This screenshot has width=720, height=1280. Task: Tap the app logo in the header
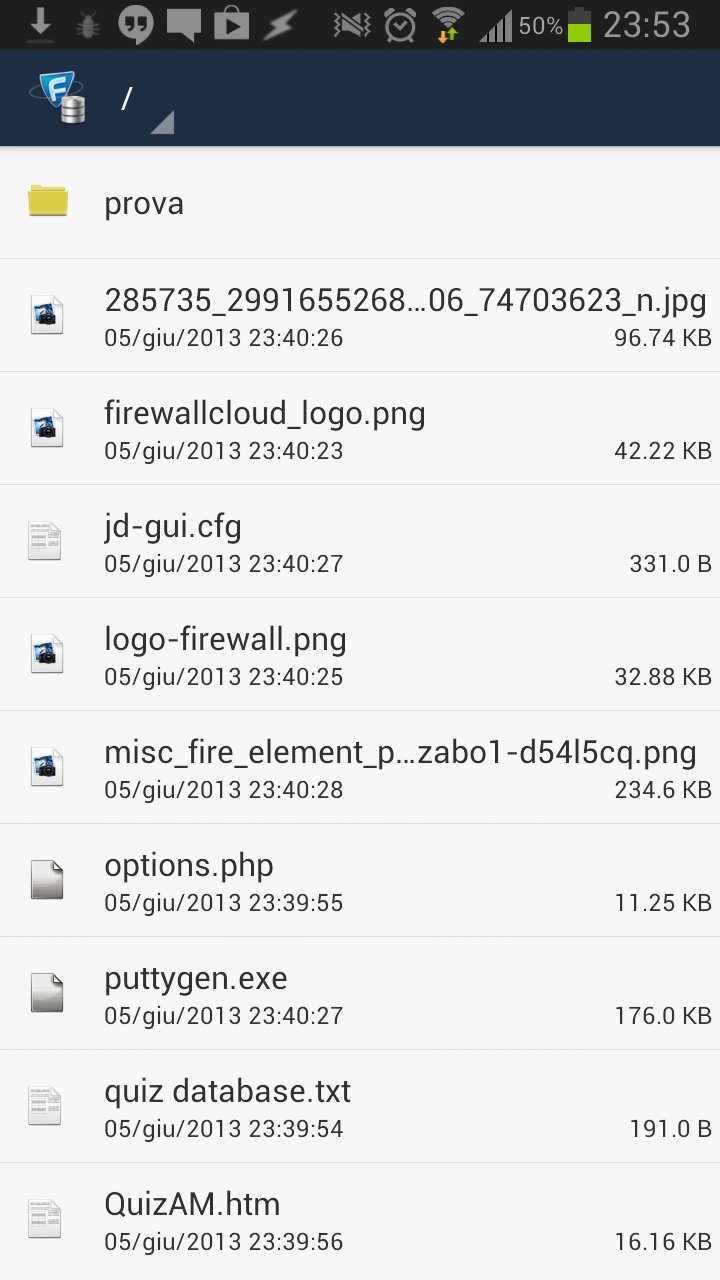click(x=58, y=98)
